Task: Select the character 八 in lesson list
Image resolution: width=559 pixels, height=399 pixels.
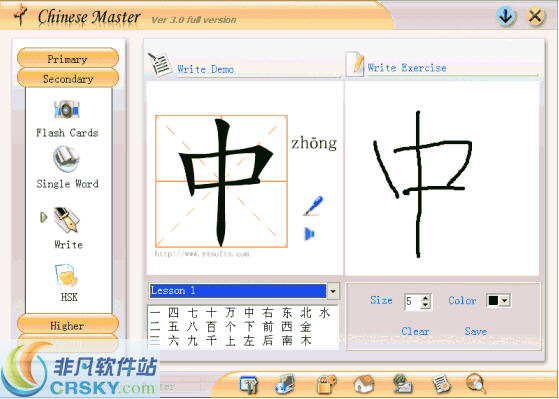Action: pos(193,327)
